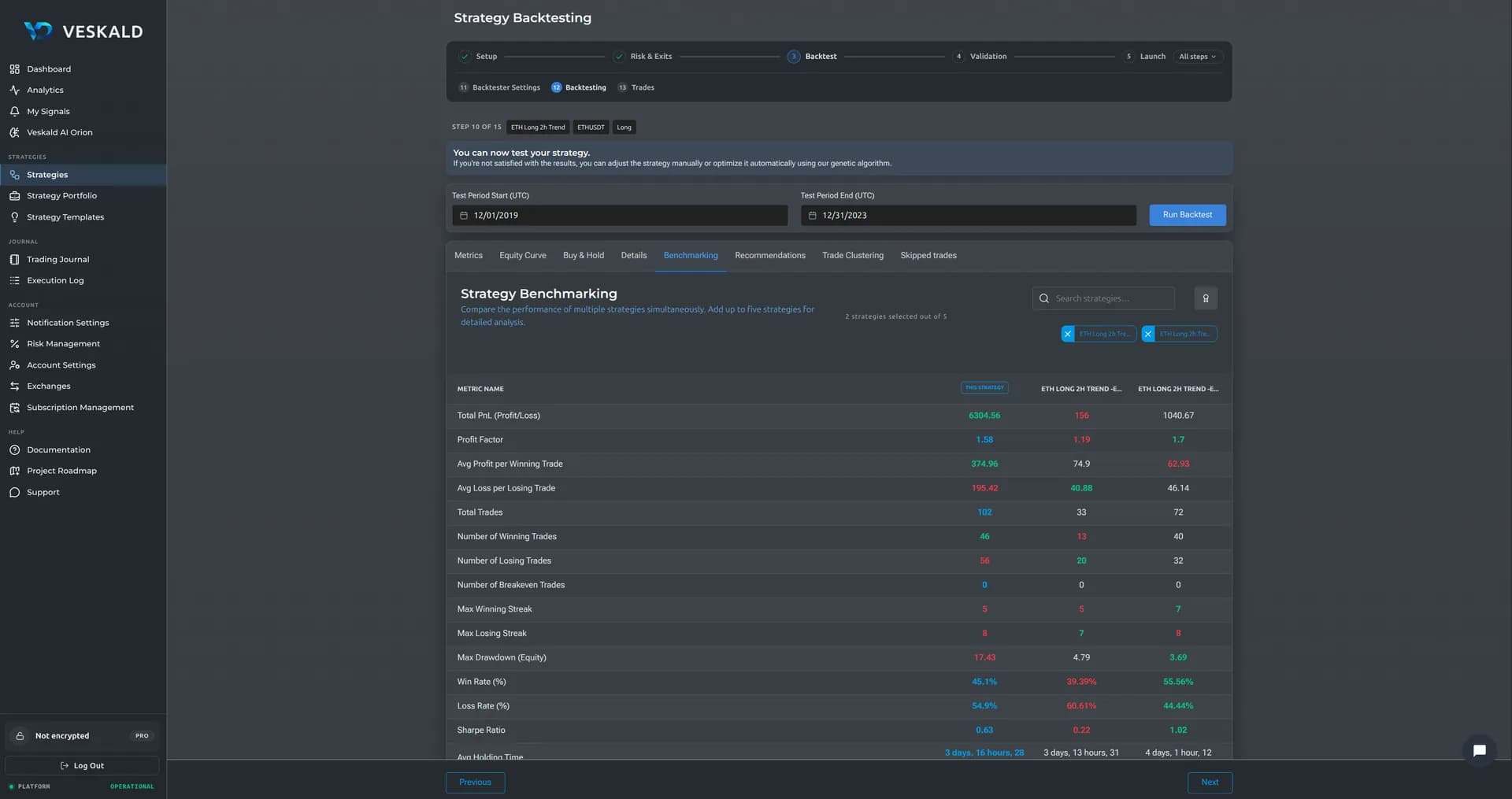Remove first ETH Long 2h Tre chip
This screenshot has width=1512, height=799.
coord(1068,334)
